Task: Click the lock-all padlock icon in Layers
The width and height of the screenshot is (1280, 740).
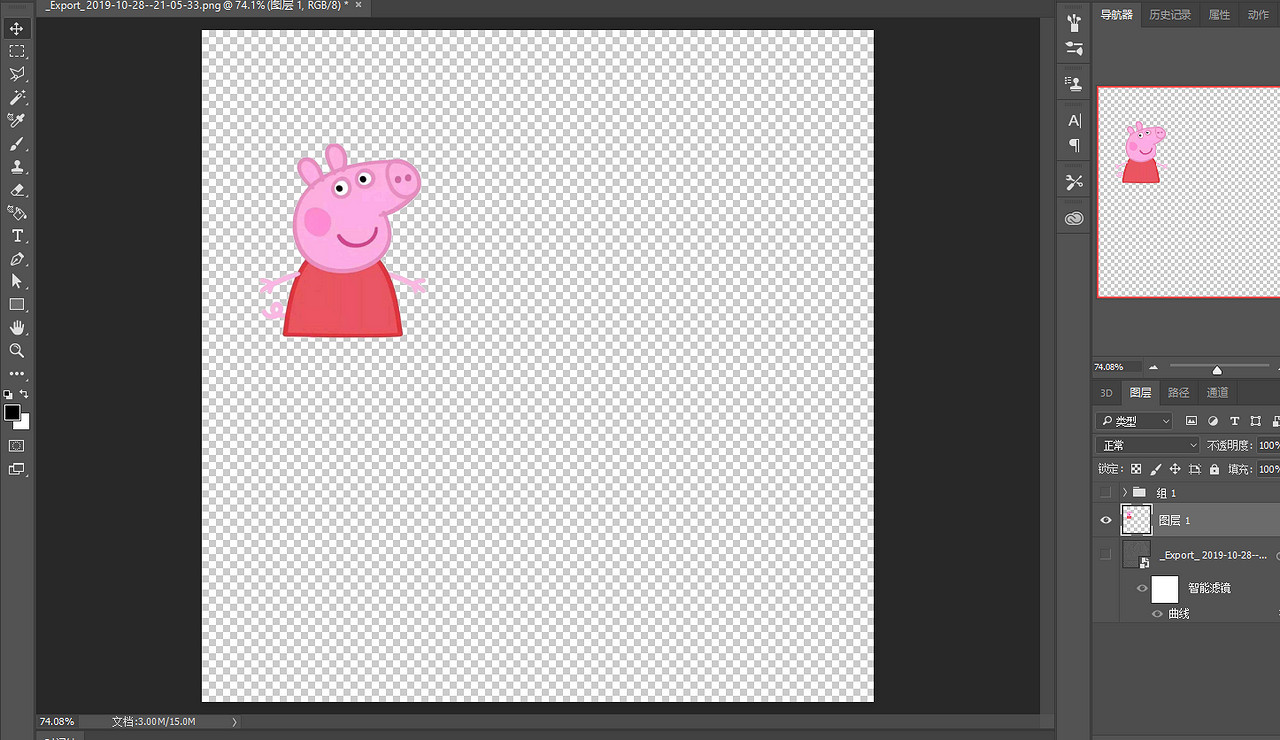Action: (x=1214, y=469)
